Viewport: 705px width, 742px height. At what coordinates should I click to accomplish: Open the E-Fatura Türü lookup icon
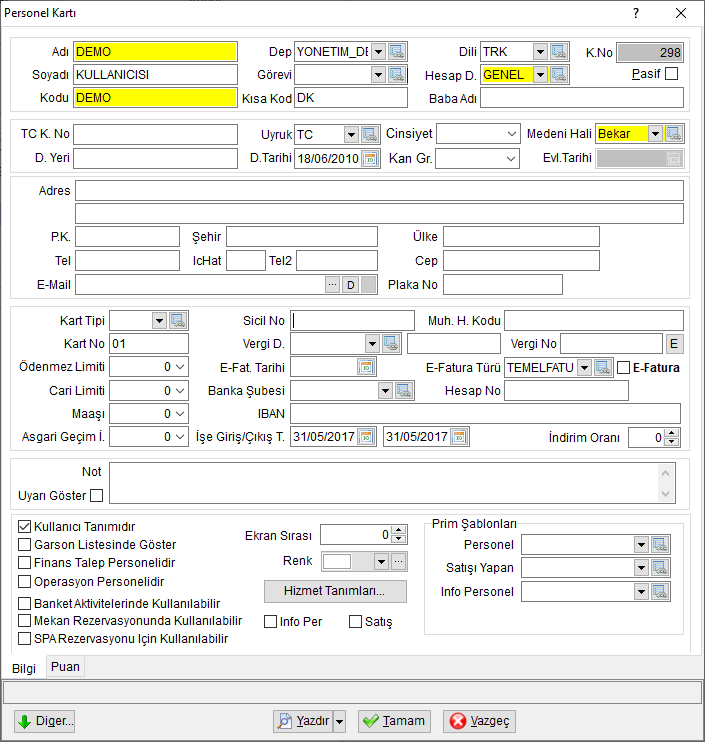click(603, 367)
